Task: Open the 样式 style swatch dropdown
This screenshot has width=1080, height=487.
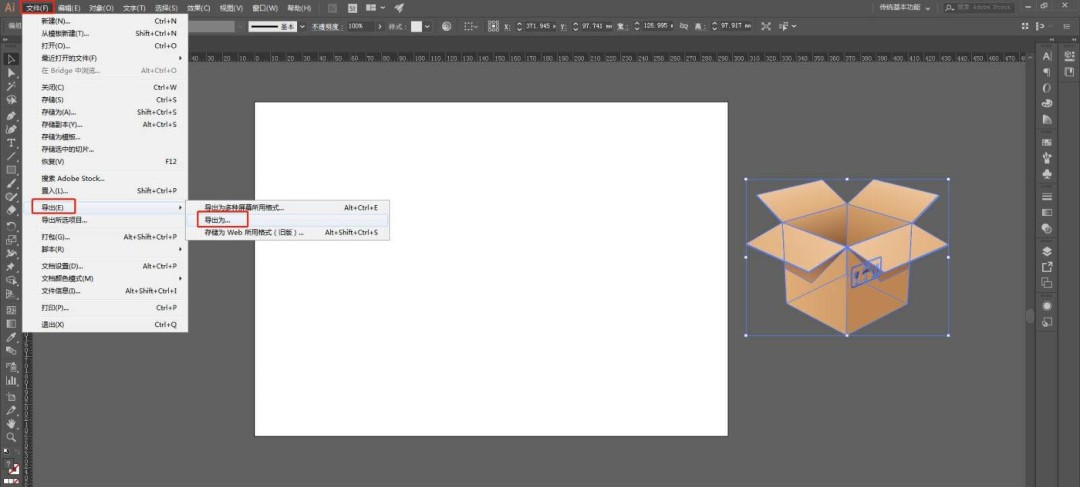Action: pyautogui.click(x=427, y=26)
